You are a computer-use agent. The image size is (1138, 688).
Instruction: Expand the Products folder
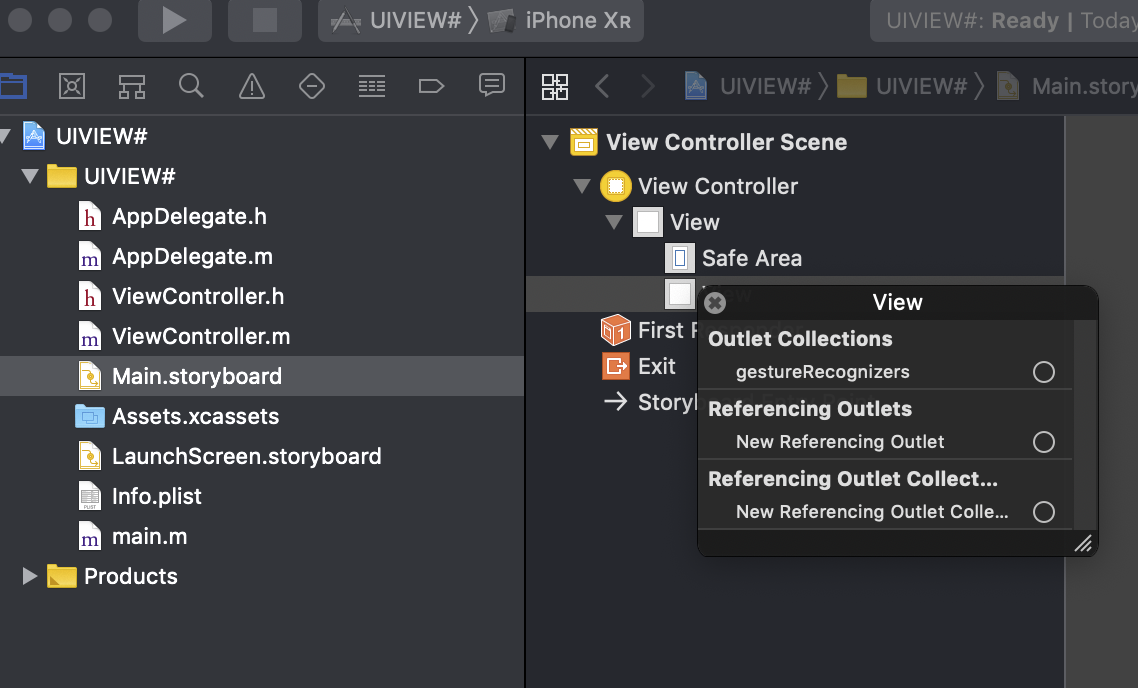(30, 576)
